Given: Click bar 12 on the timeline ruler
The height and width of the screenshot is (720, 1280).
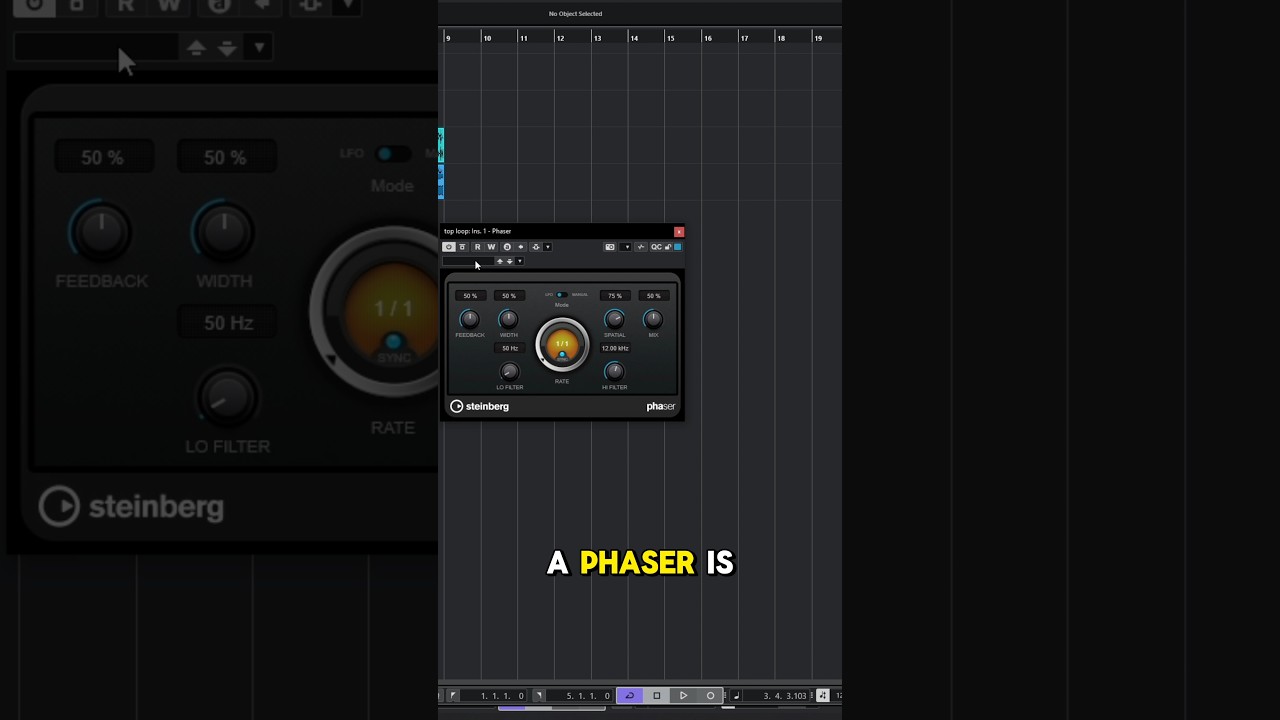Looking at the screenshot, I should coord(560,38).
